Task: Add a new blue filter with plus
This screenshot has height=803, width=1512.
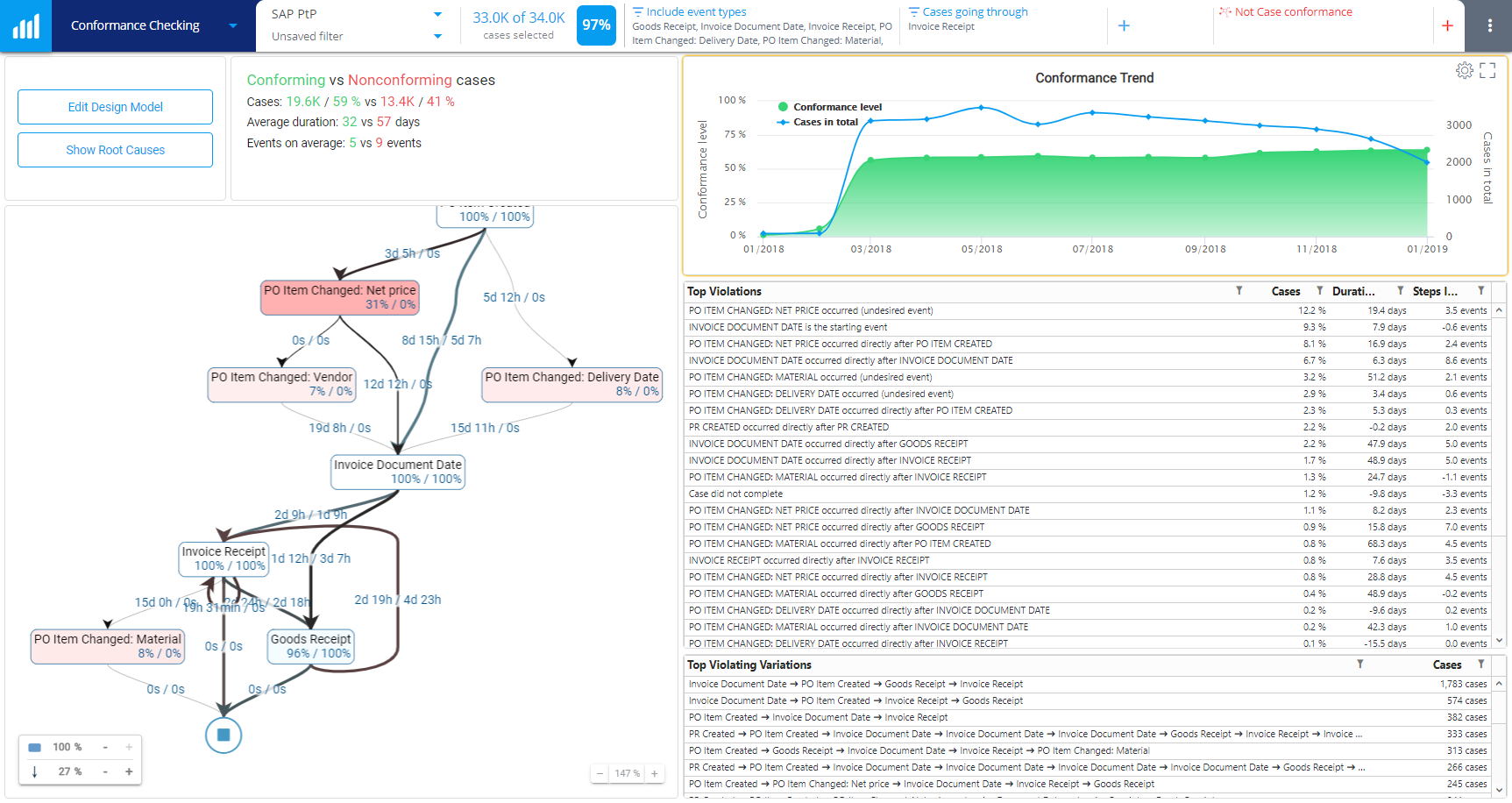Action: pyautogui.click(x=1124, y=25)
